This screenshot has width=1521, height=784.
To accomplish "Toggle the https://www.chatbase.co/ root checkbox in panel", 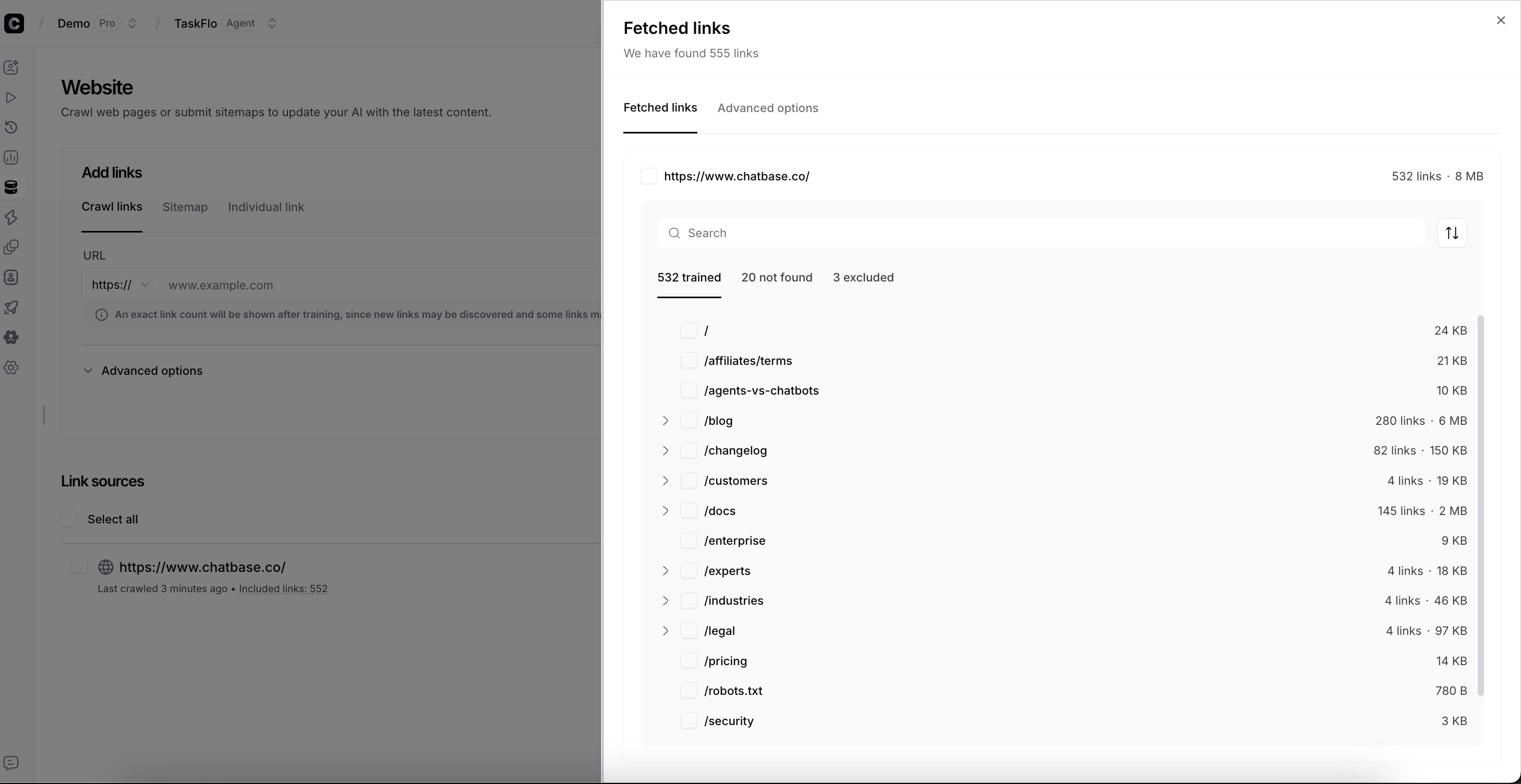I will (x=649, y=176).
